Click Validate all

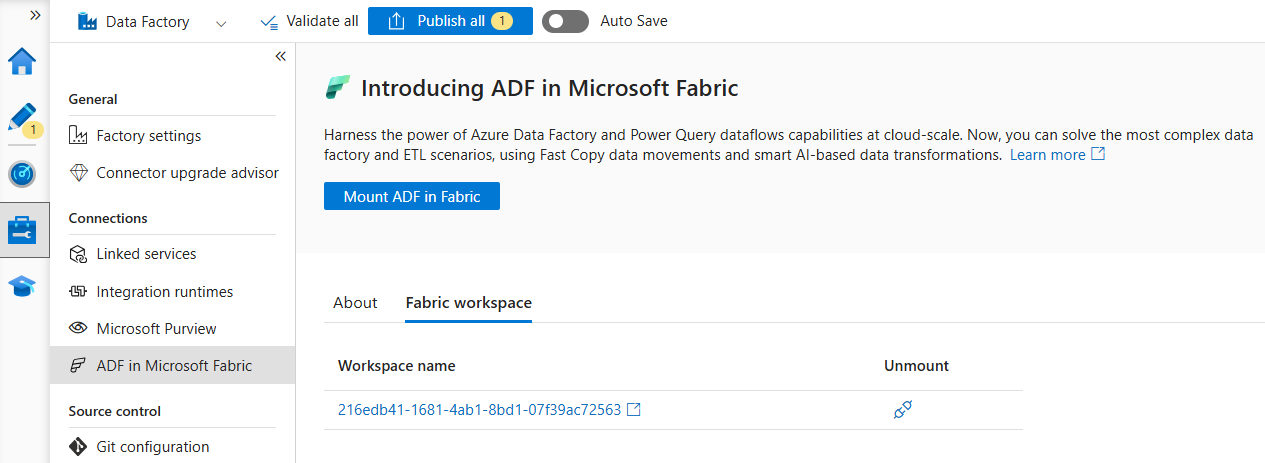click(x=308, y=21)
